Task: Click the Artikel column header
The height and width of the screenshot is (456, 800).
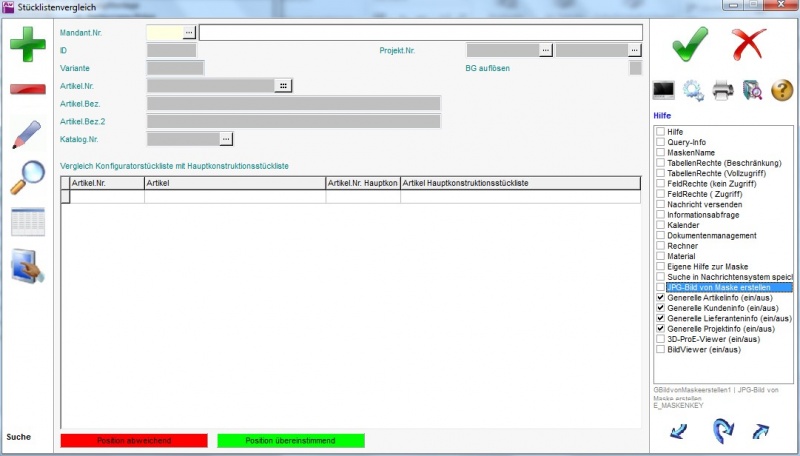Action: (234, 183)
